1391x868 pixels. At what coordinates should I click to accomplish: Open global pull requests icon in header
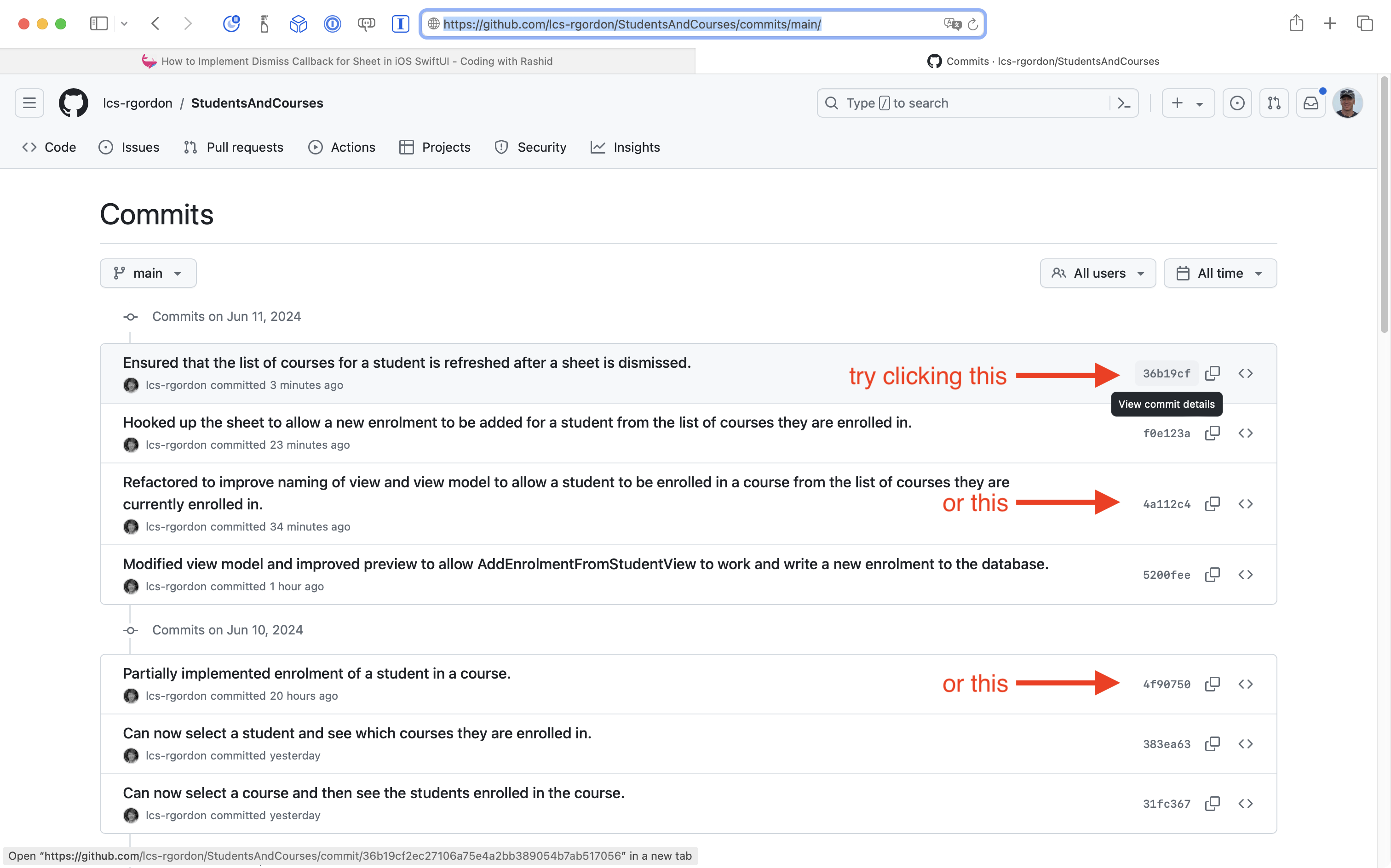[1274, 103]
